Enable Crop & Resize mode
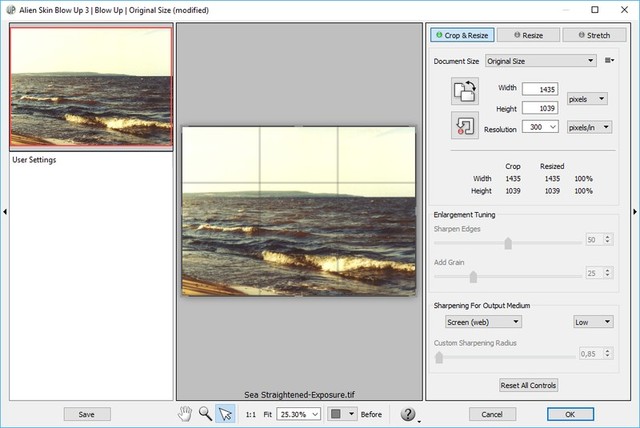 [461, 35]
